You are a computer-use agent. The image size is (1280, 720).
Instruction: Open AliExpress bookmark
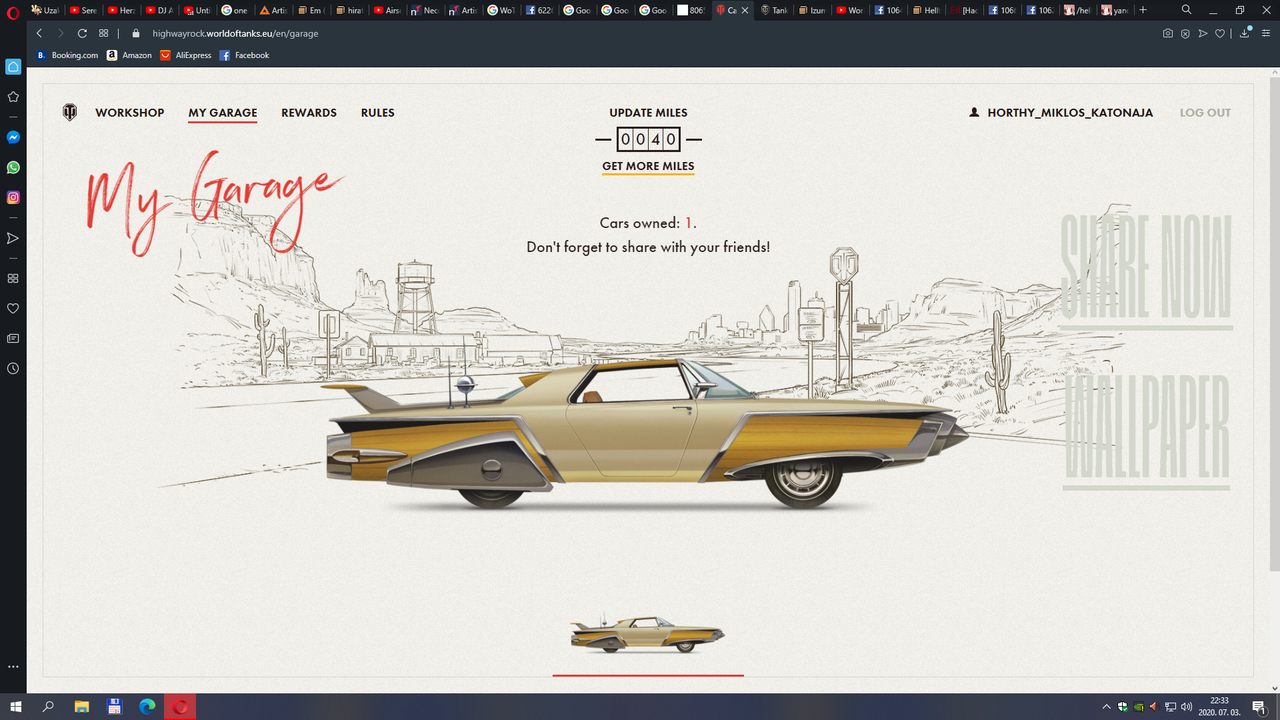pyautogui.click(x=186, y=55)
